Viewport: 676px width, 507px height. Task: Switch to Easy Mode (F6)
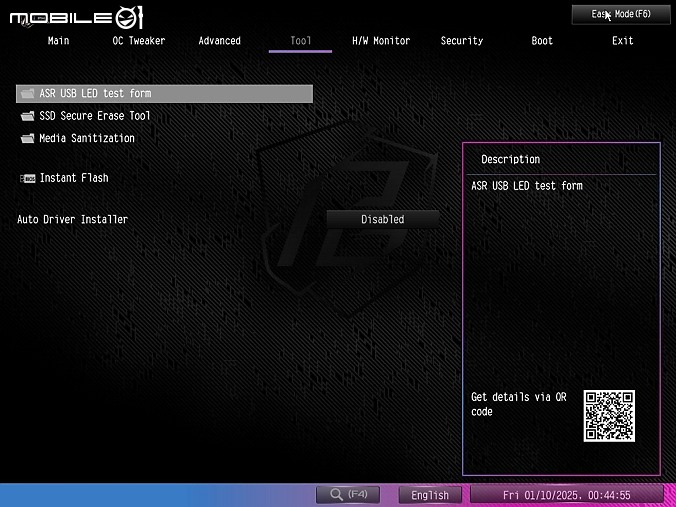(621, 14)
